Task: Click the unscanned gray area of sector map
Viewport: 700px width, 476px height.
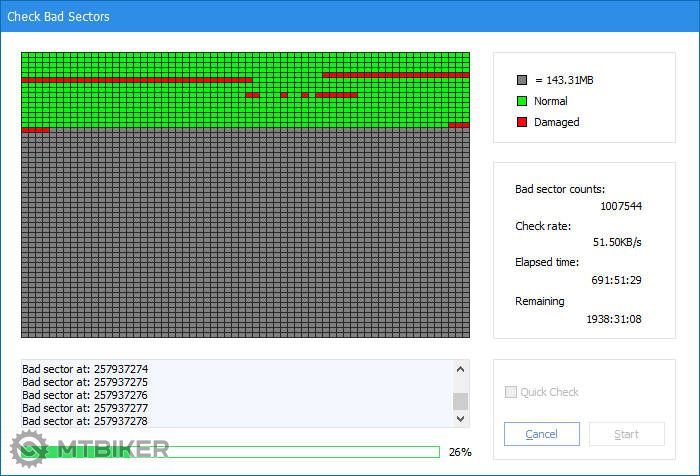Action: [245, 240]
